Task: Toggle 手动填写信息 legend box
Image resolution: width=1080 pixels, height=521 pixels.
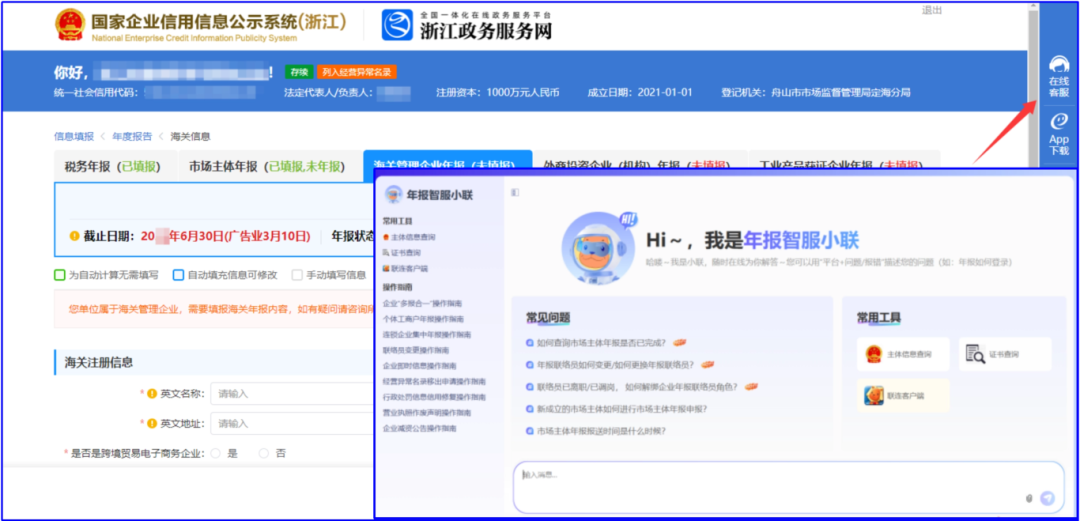Action: (297, 275)
